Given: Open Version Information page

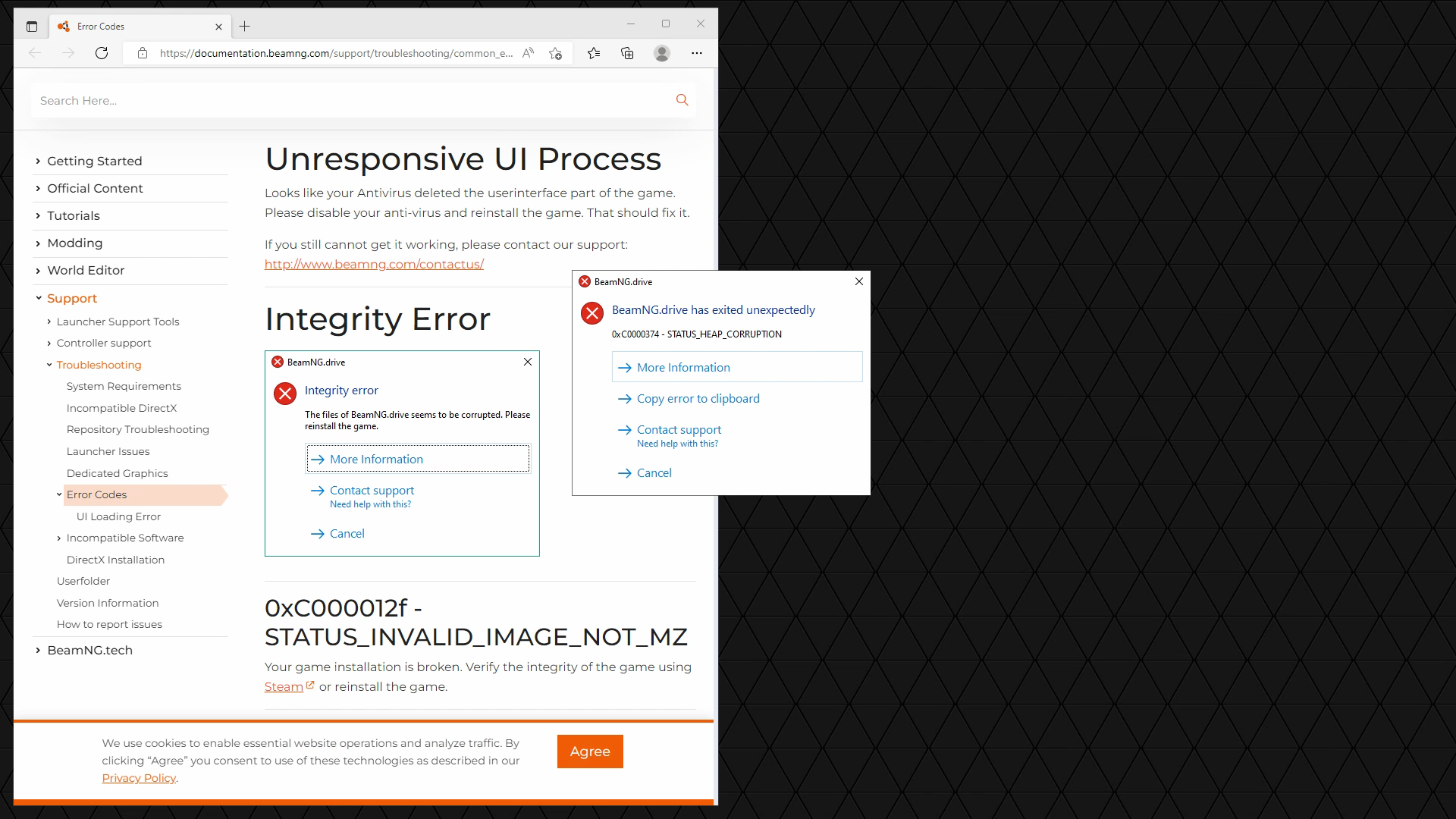Looking at the screenshot, I should point(108,603).
